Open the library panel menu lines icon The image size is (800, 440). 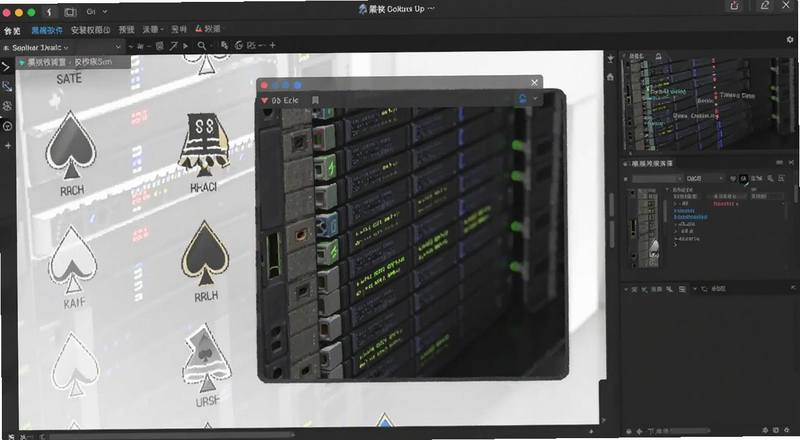click(779, 162)
